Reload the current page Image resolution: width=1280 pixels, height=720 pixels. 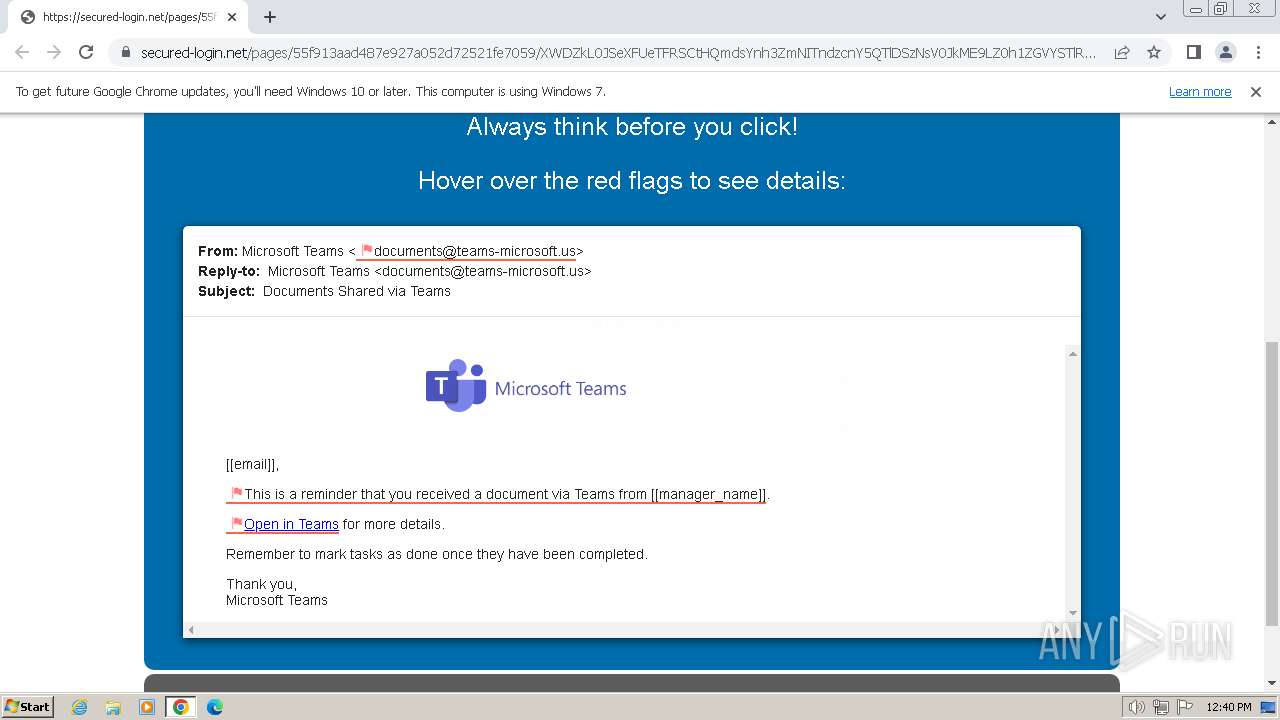pyautogui.click(x=86, y=52)
